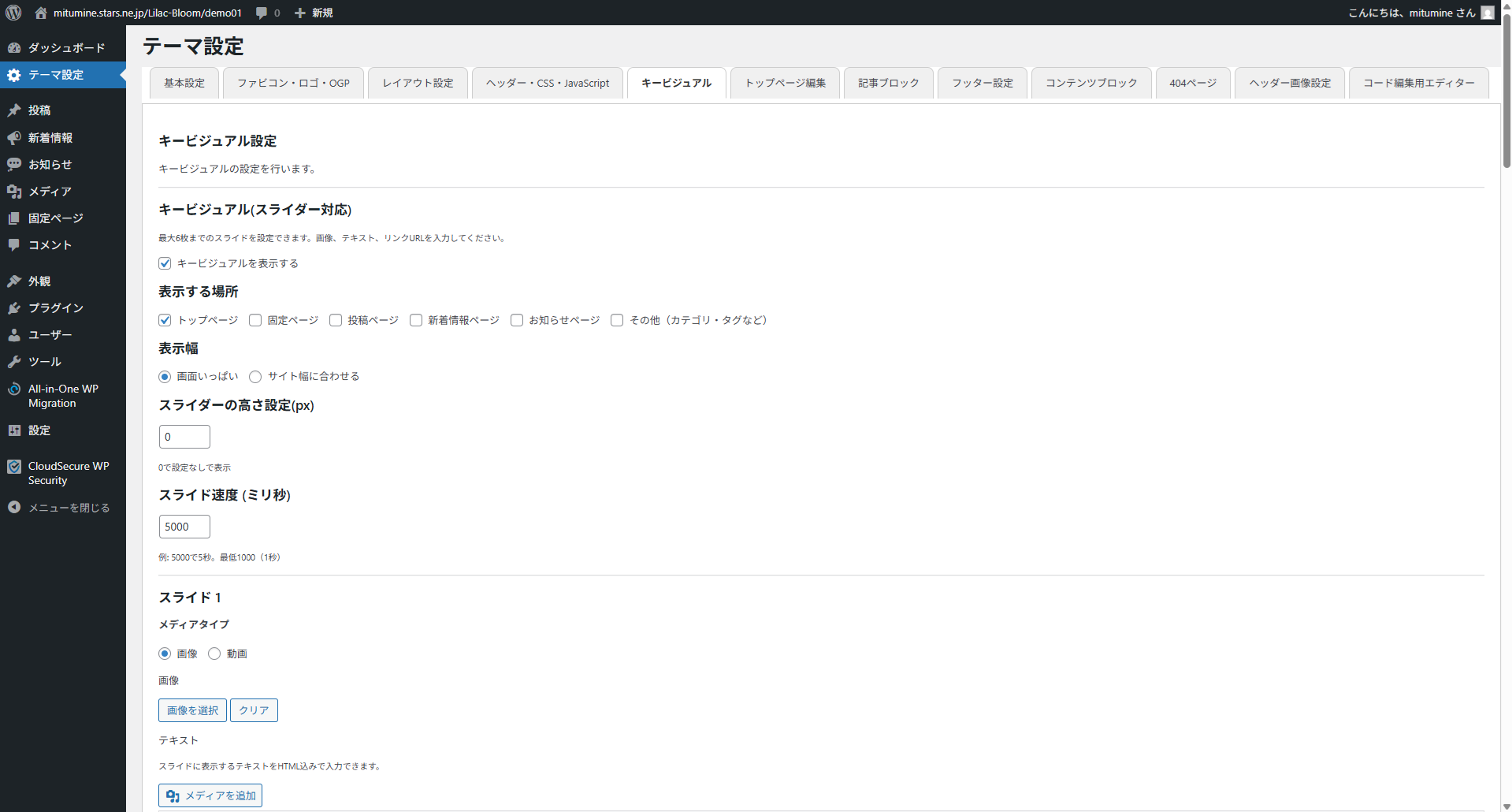The image size is (1512, 812).
Task: Click the Dashboard gauge icon in sidebar
Action: pos(14,48)
